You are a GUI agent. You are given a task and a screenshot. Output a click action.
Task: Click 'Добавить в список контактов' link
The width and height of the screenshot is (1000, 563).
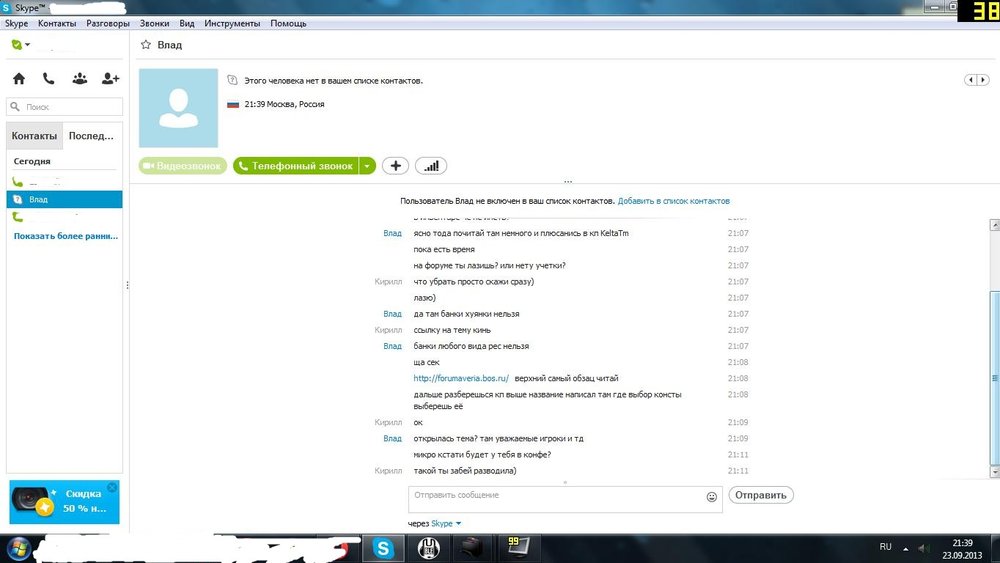click(x=673, y=201)
